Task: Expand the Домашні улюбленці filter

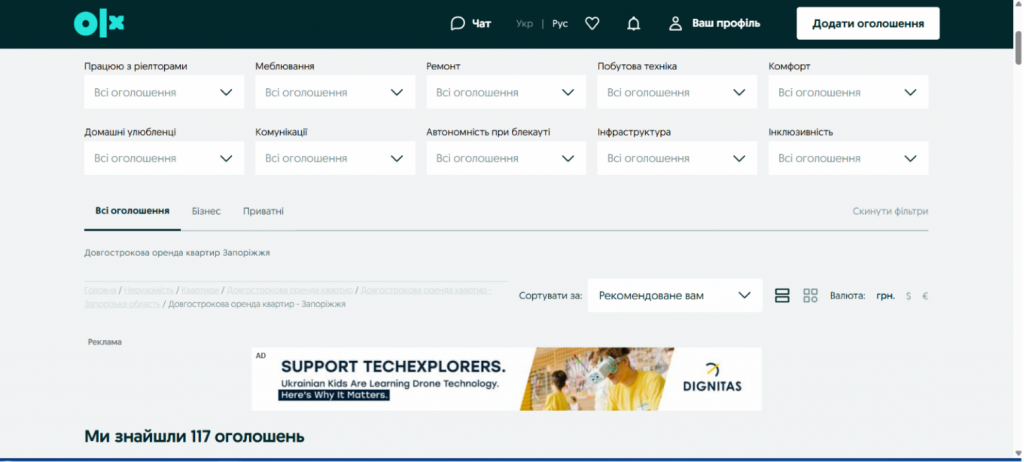Action: click(164, 158)
